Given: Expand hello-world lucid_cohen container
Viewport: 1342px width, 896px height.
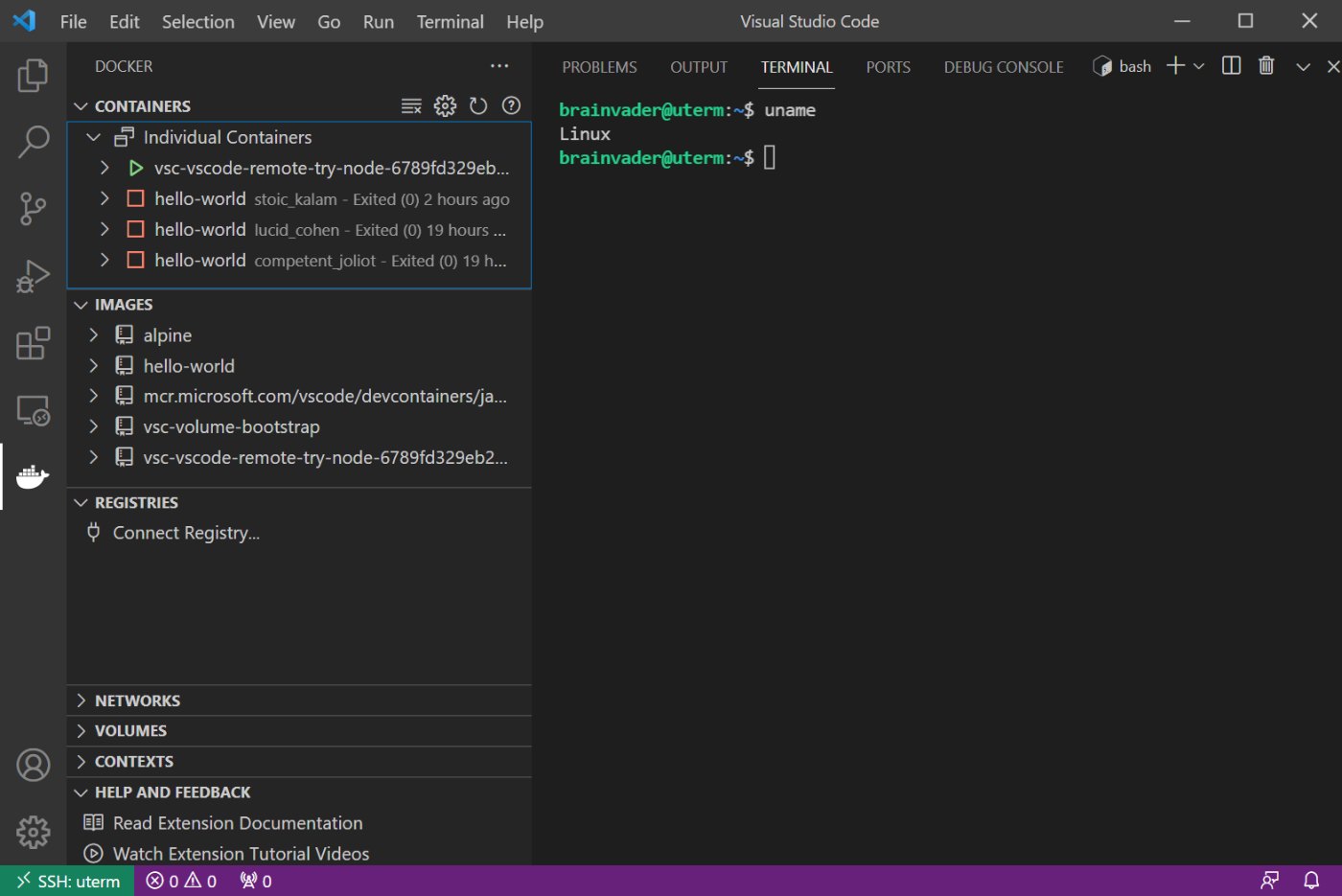Looking at the screenshot, I should 104,229.
